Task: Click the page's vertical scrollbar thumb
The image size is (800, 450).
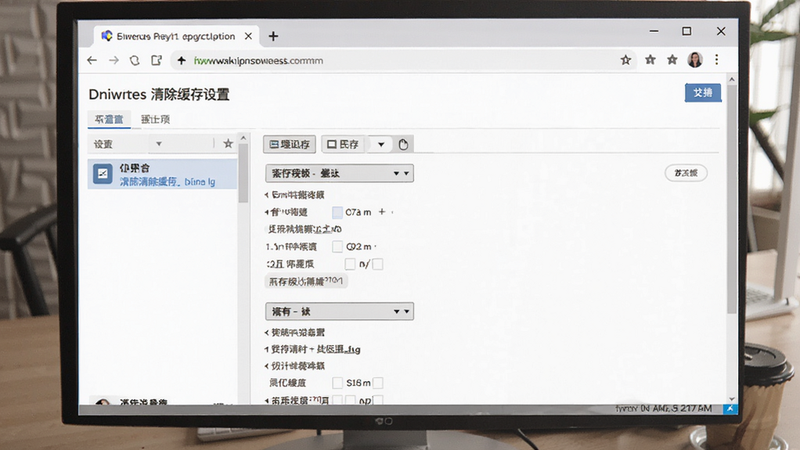Action: [x=732, y=199]
